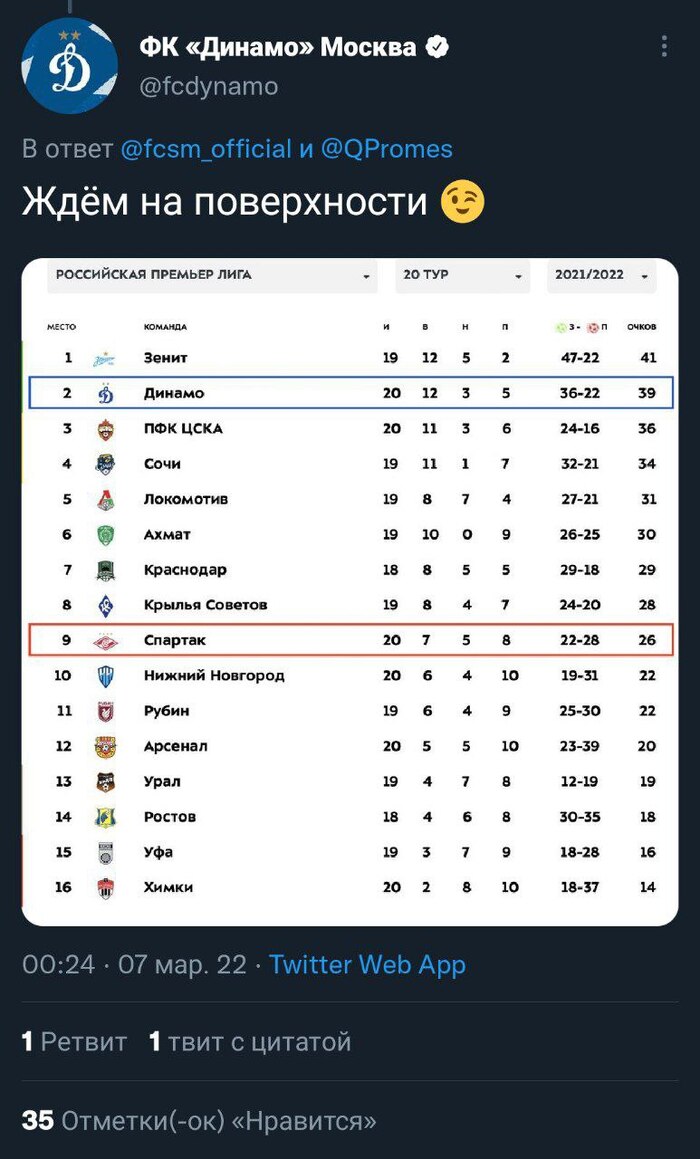View the 1 Ретвит retweets list
700x1159 pixels.
click(x=74, y=1042)
